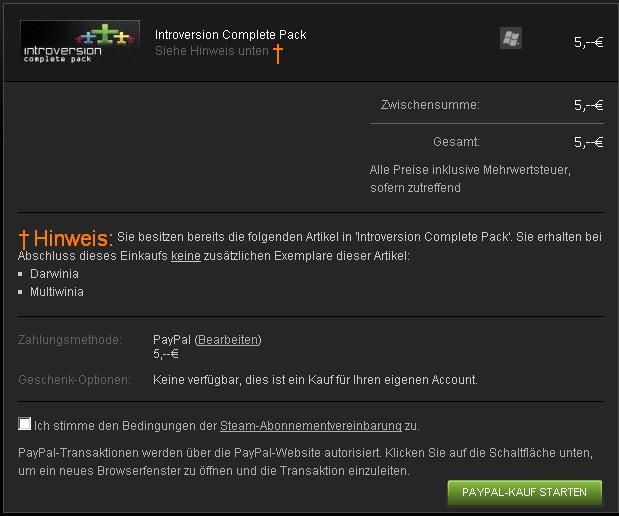The height and width of the screenshot is (516, 619).
Task: Click the price in the Gesamt row
Action: [589, 142]
